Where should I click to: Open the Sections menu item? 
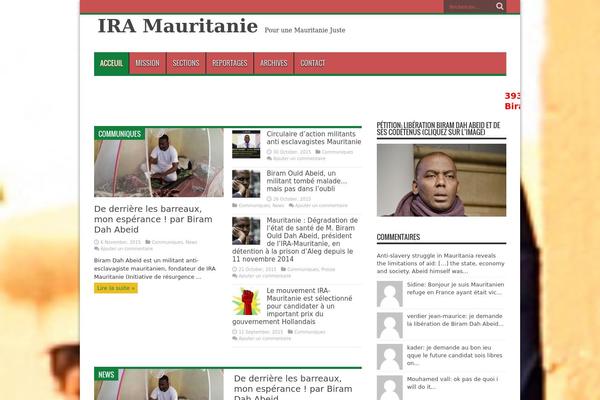click(186, 63)
